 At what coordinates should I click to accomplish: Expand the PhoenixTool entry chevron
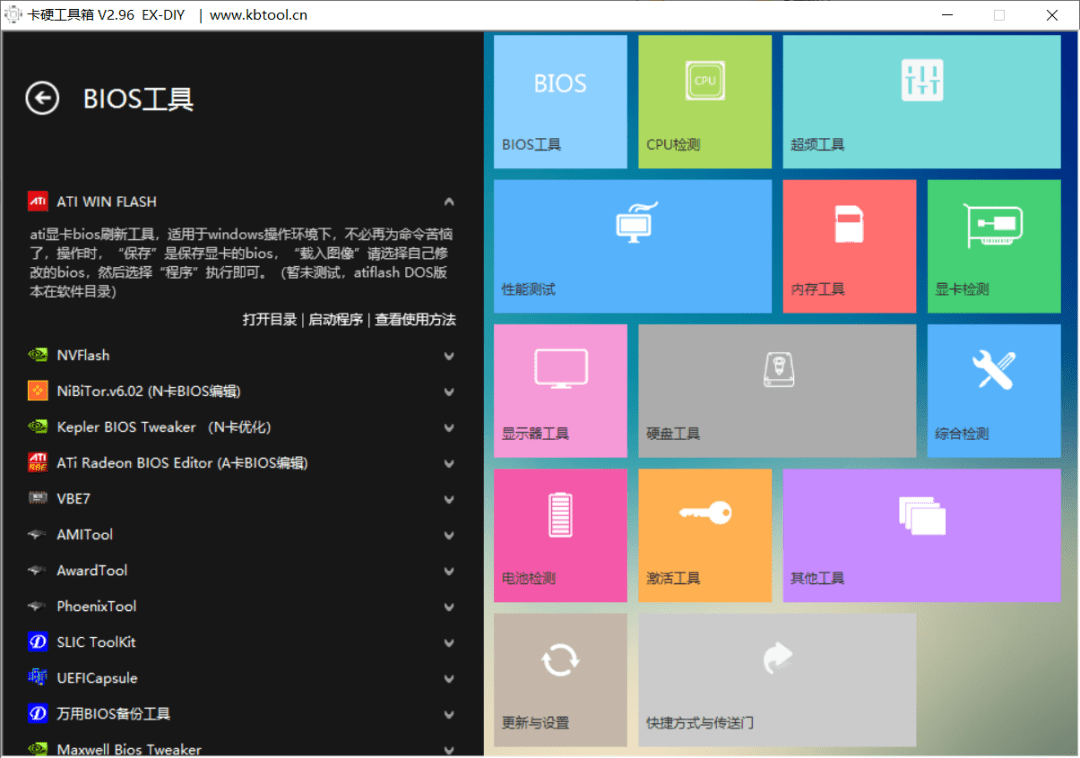(449, 607)
